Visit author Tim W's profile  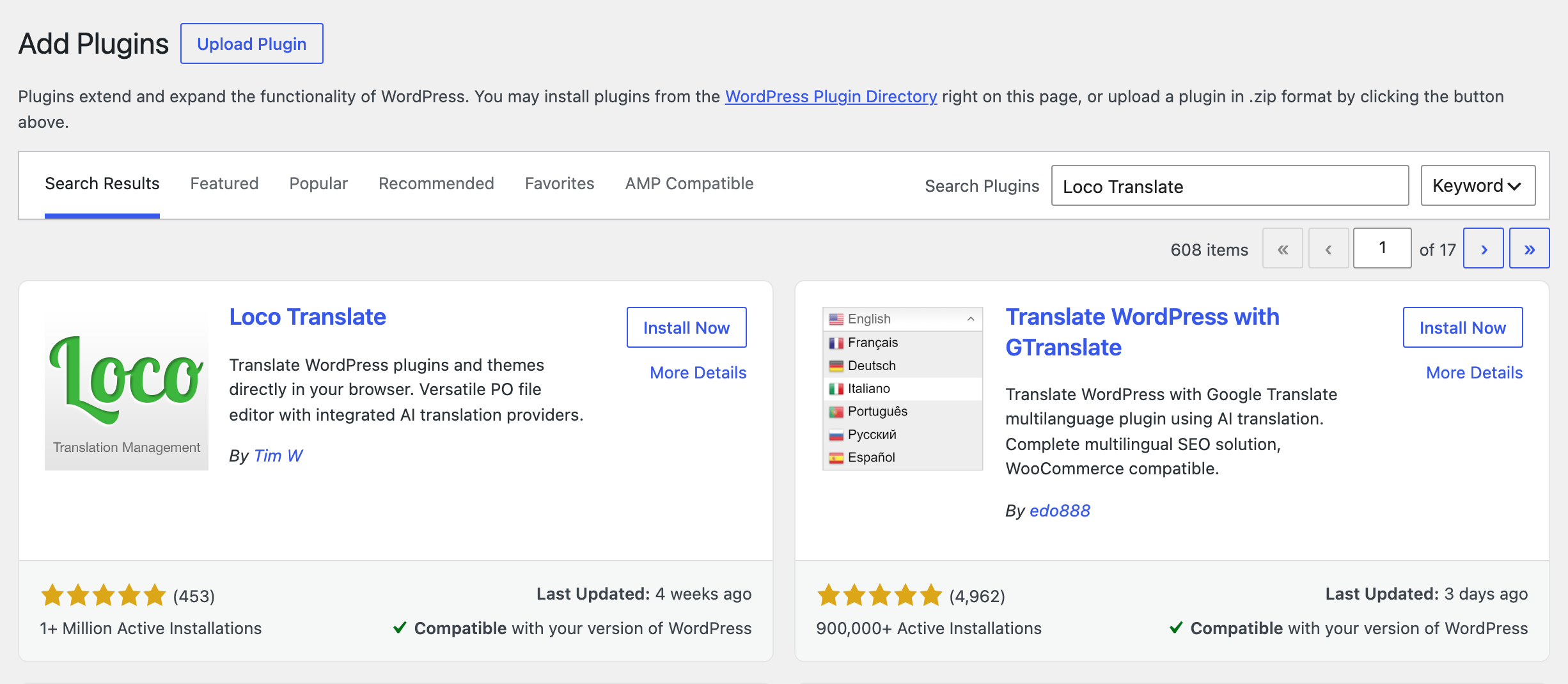[x=278, y=456]
